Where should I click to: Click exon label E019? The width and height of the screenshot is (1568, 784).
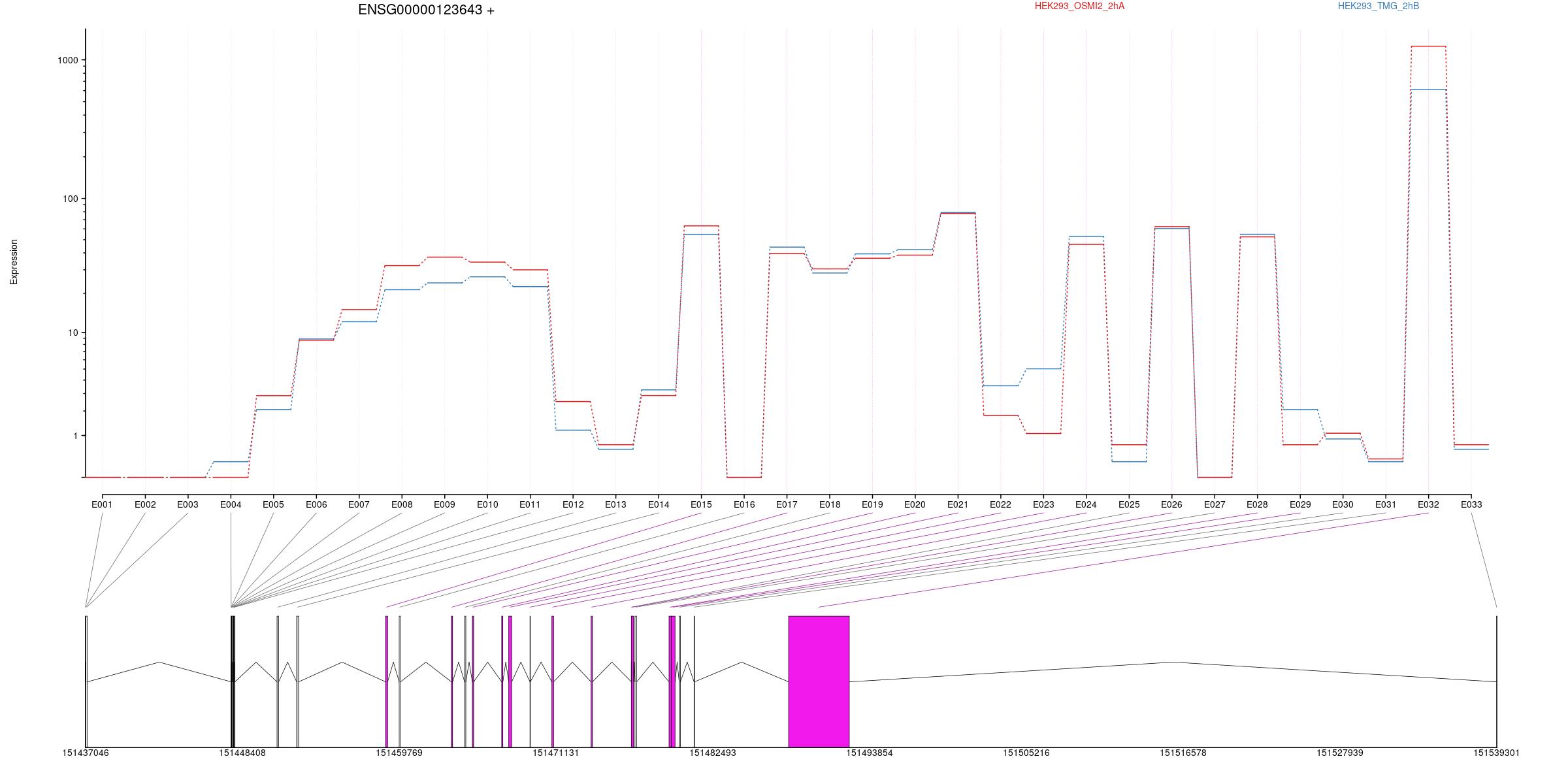tap(872, 504)
